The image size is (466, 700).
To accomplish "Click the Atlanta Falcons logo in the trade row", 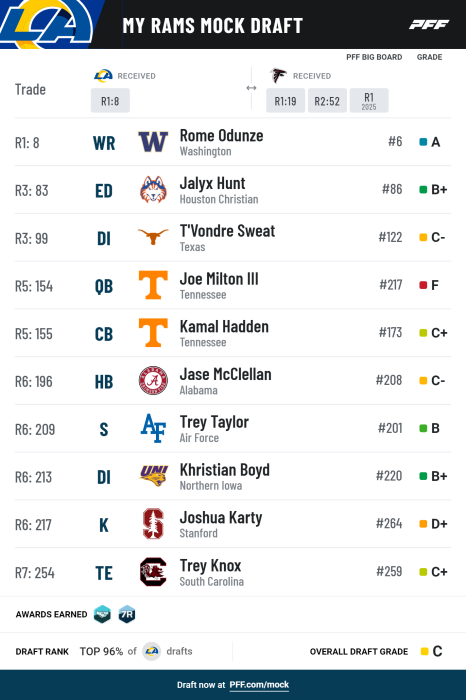I will [x=278, y=75].
